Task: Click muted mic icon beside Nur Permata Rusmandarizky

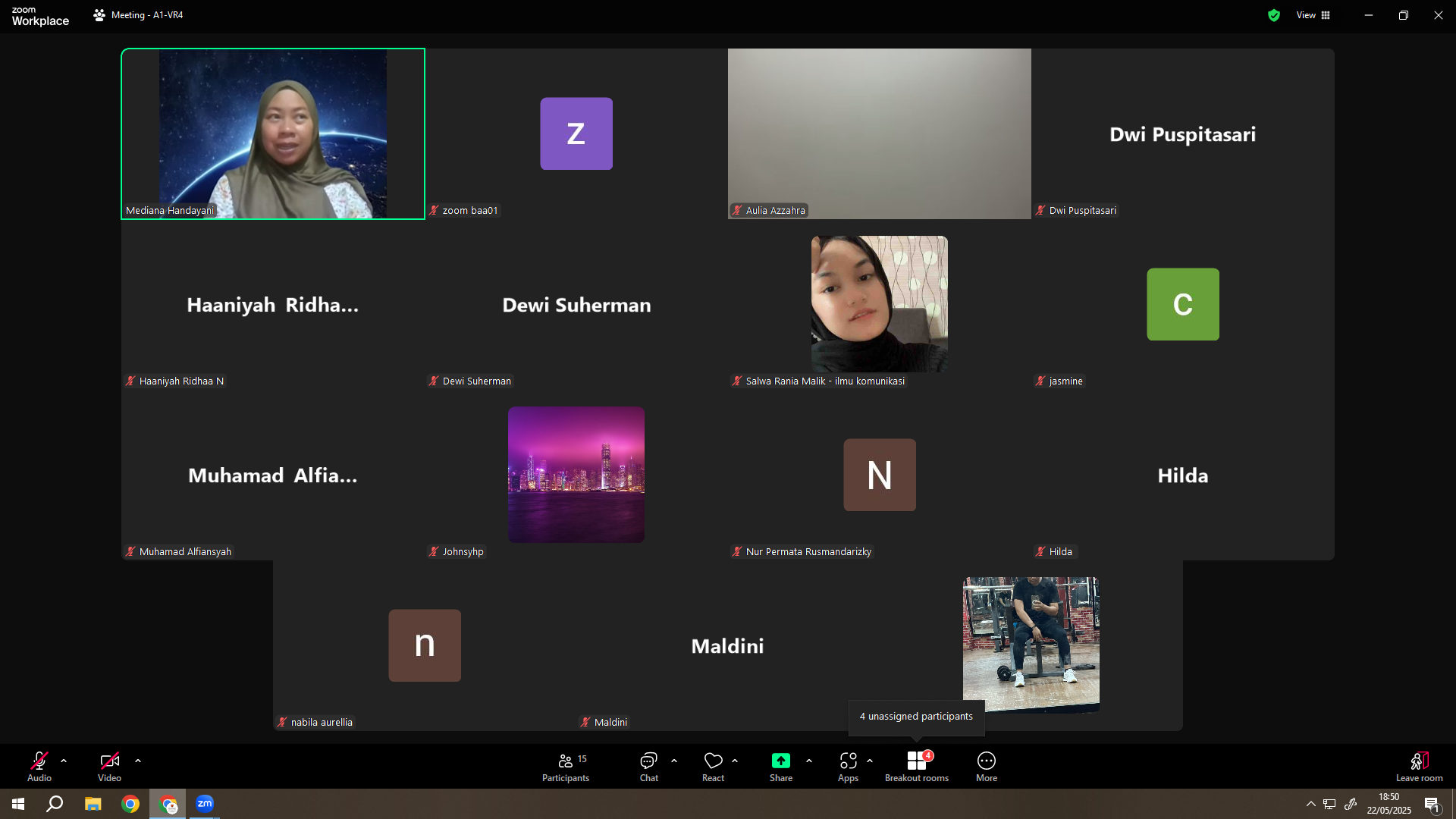Action: [x=737, y=552]
